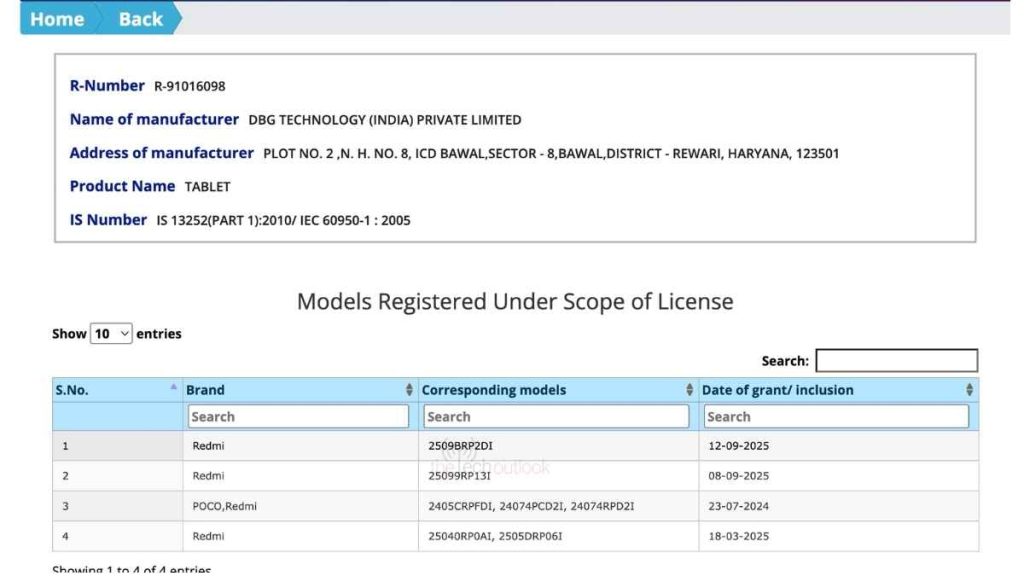This screenshot has width=1024, height=576.
Task: Select row with model 2509BRP2DI
Action: (463, 446)
